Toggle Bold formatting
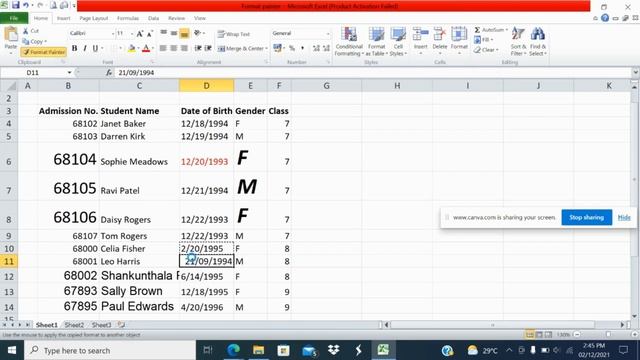Image resolution: width=640 pixels, height=360 pixels. point(74,49)
